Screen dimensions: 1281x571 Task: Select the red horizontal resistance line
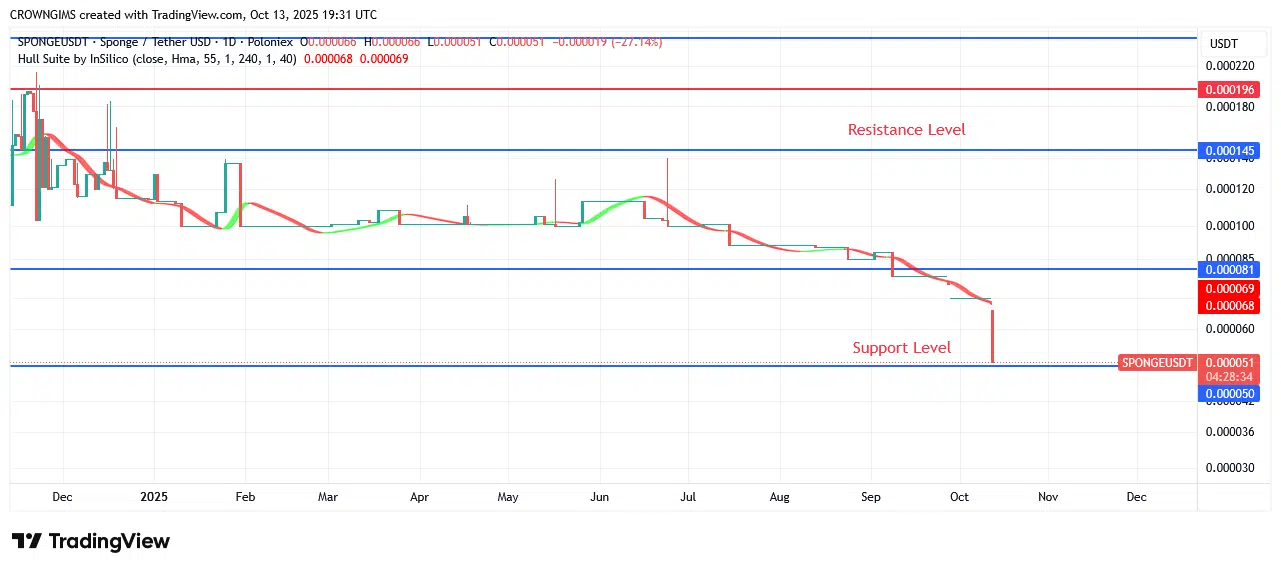600,89
